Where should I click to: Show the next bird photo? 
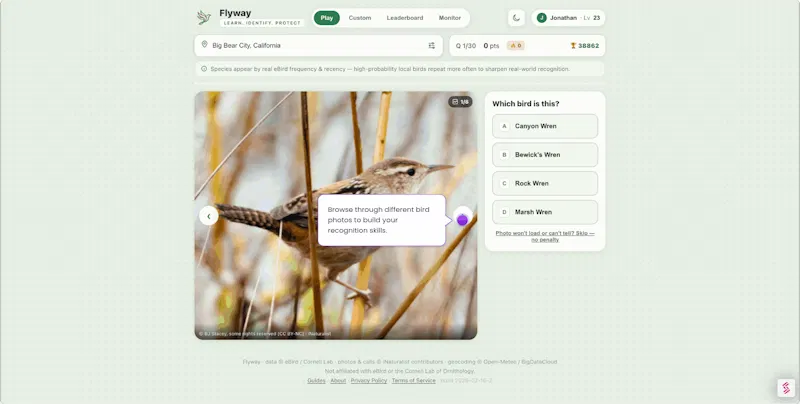tap(462, 216)
